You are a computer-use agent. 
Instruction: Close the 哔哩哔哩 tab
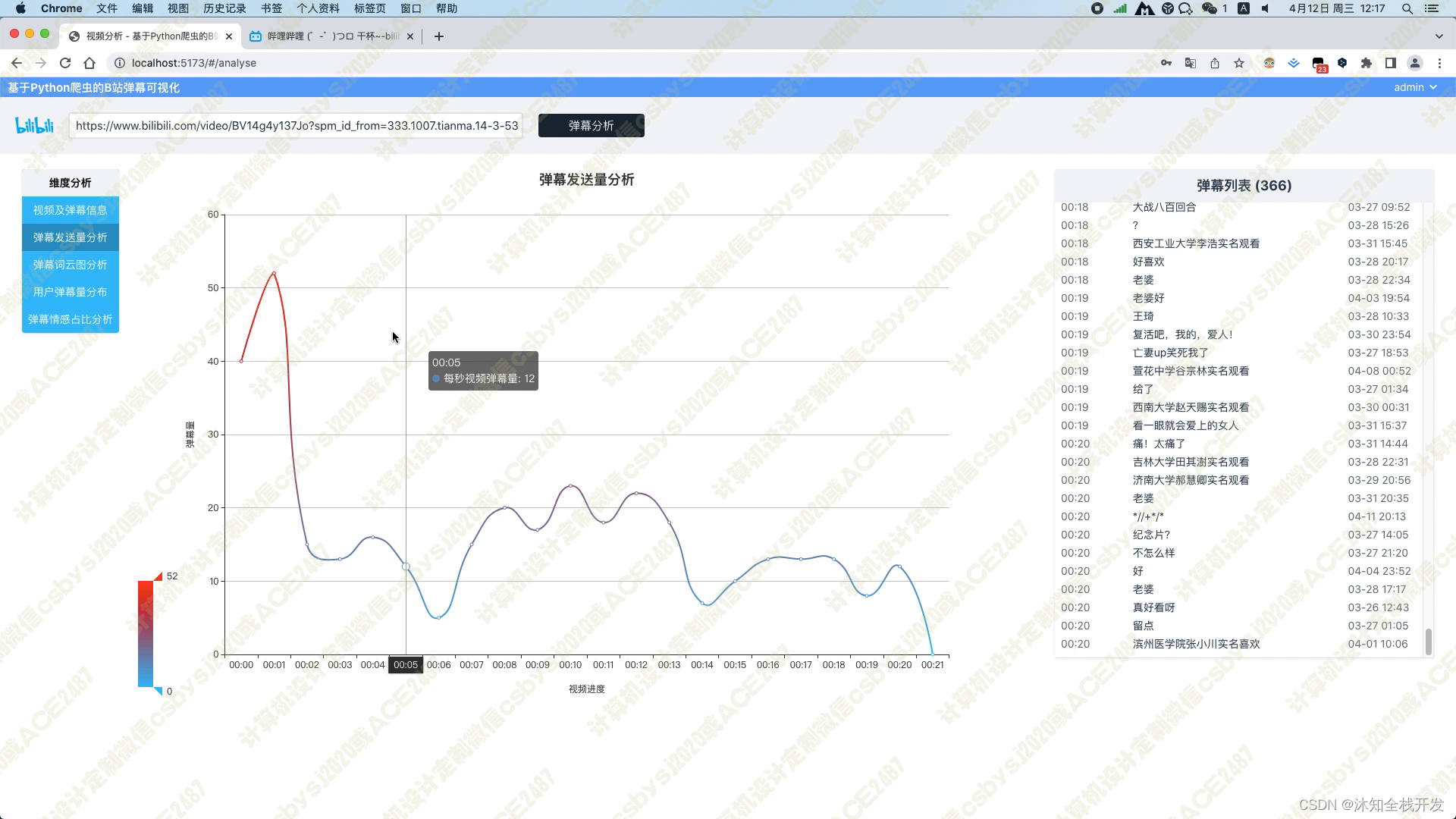click(x=410, y=36)
